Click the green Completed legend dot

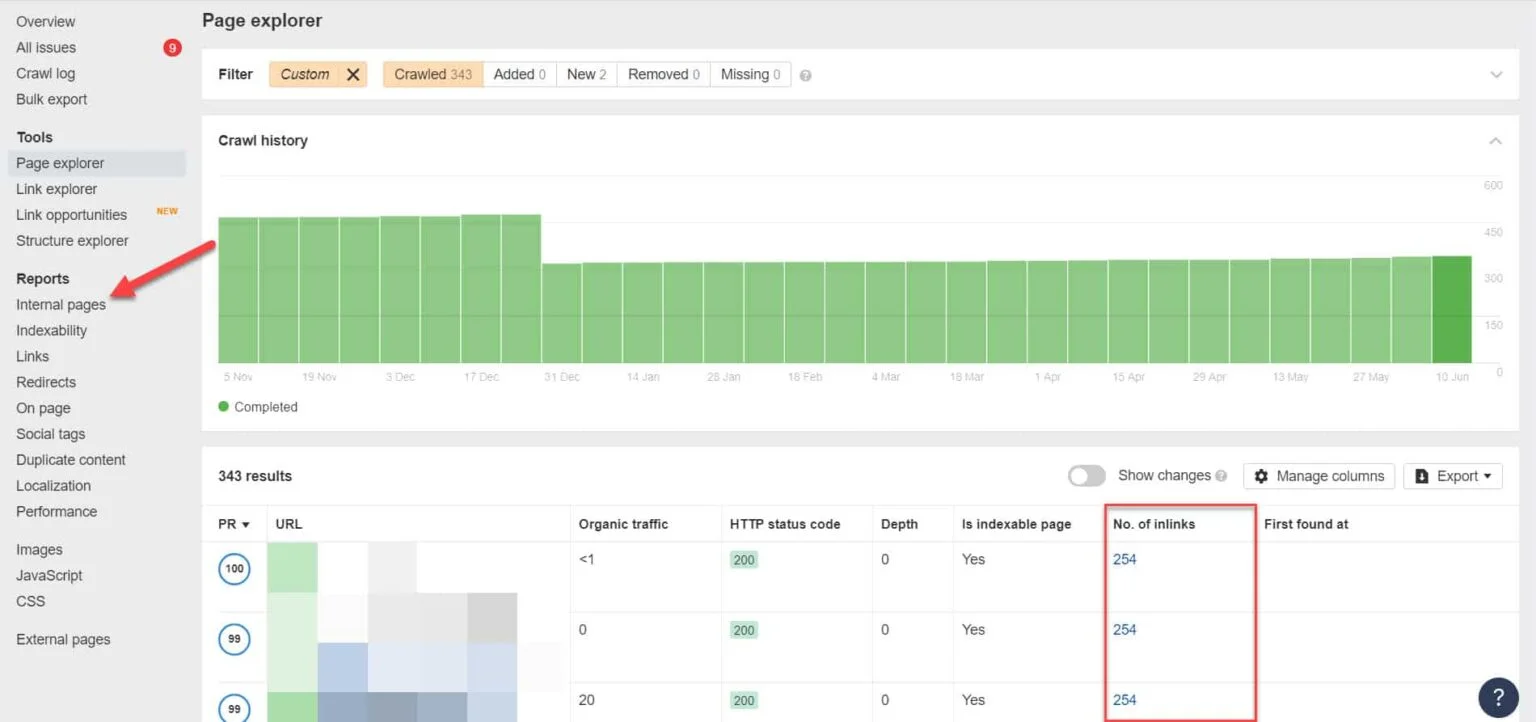point(222,406)
